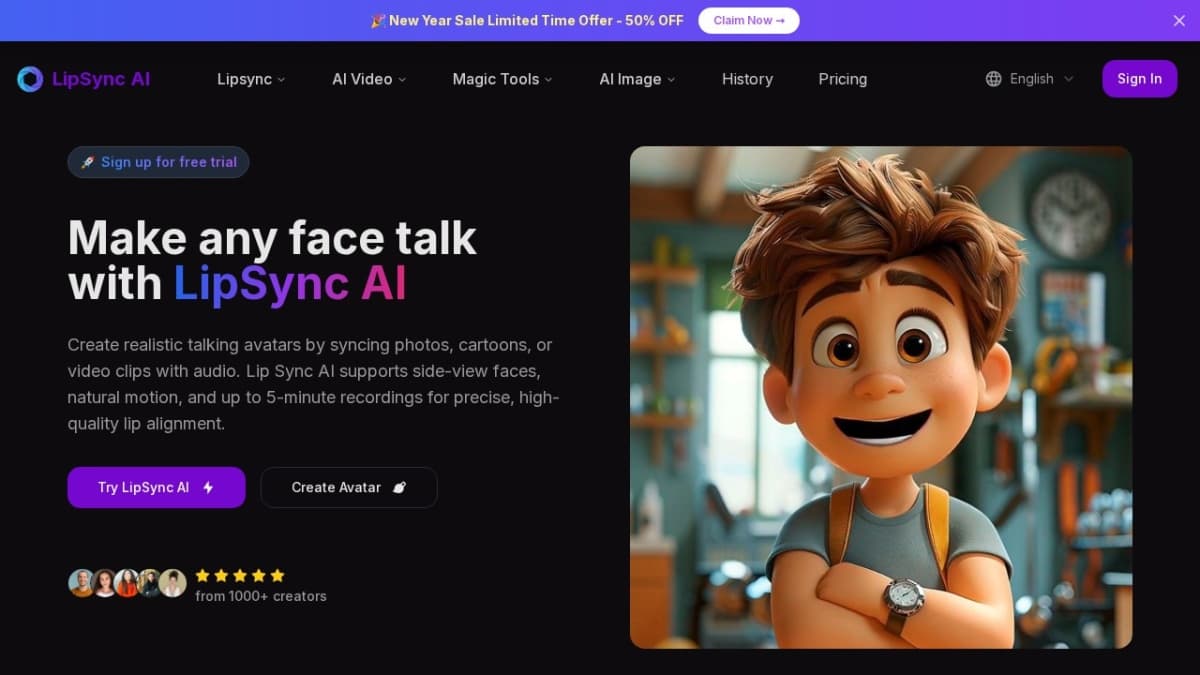Select the Try LipSync AI button
Screen dimensions: 1200x675
(x=156, y=487)
